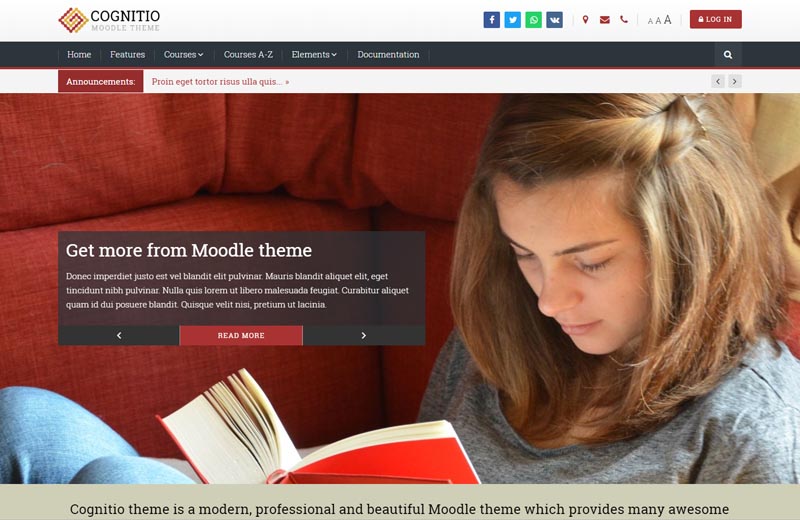Expand the Elements dropdown menu
This screenshot has height=520, width=800.
click(x=314, y=55)
